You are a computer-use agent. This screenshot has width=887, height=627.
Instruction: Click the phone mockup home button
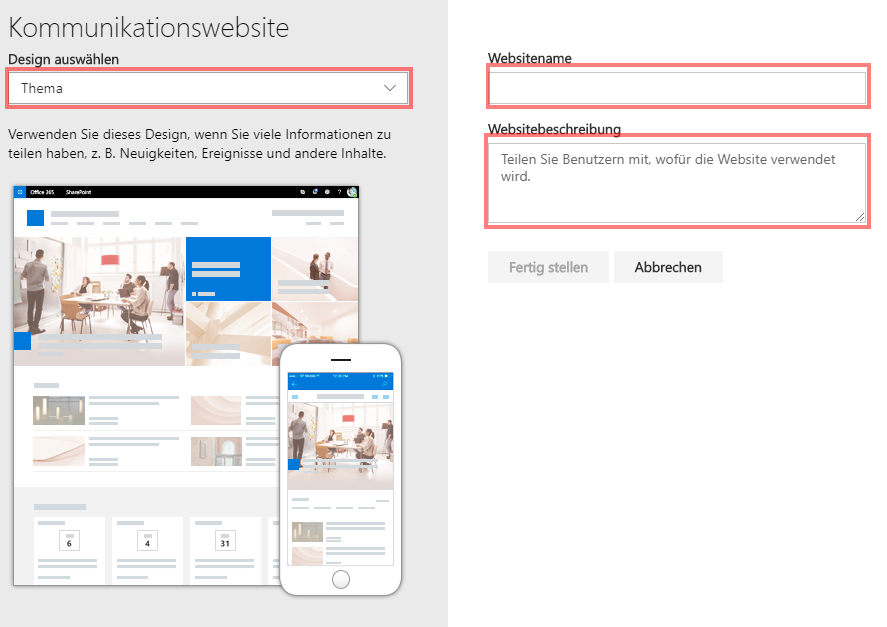341,579
